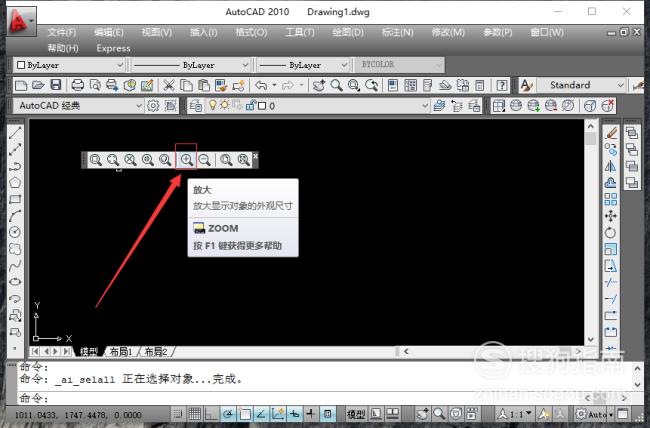Screen dimensions: 650x428
Task: Toggle Ortho mode in status bar
Action: 211,414
